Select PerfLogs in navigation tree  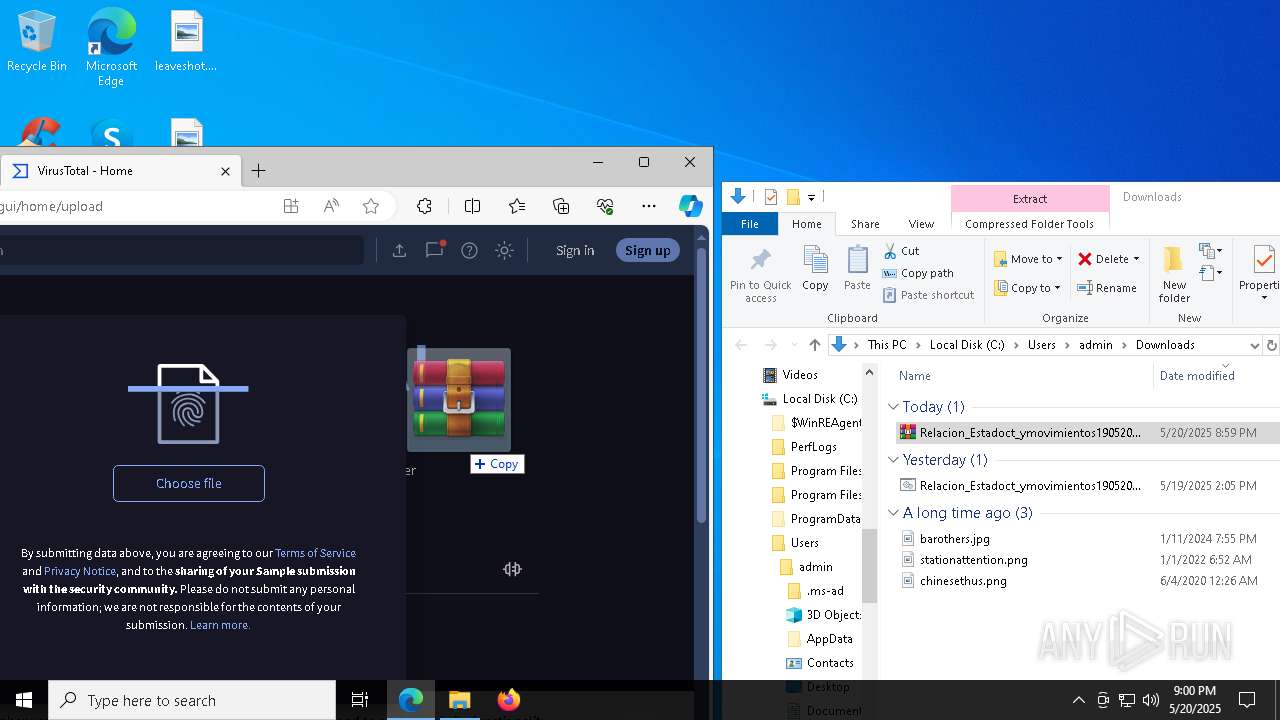point(813,447)
